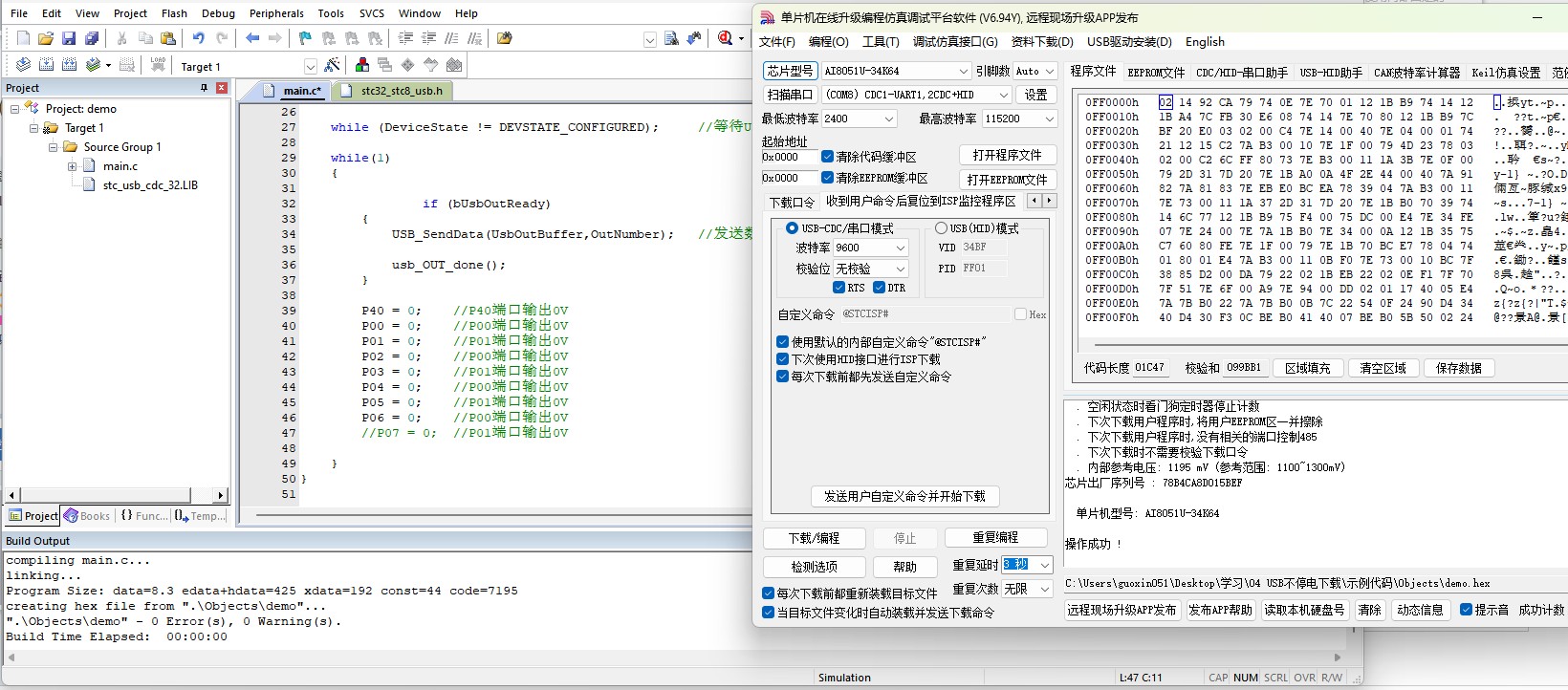Click the Comment selection icon

pyautogui.click(x=451, y=38)
